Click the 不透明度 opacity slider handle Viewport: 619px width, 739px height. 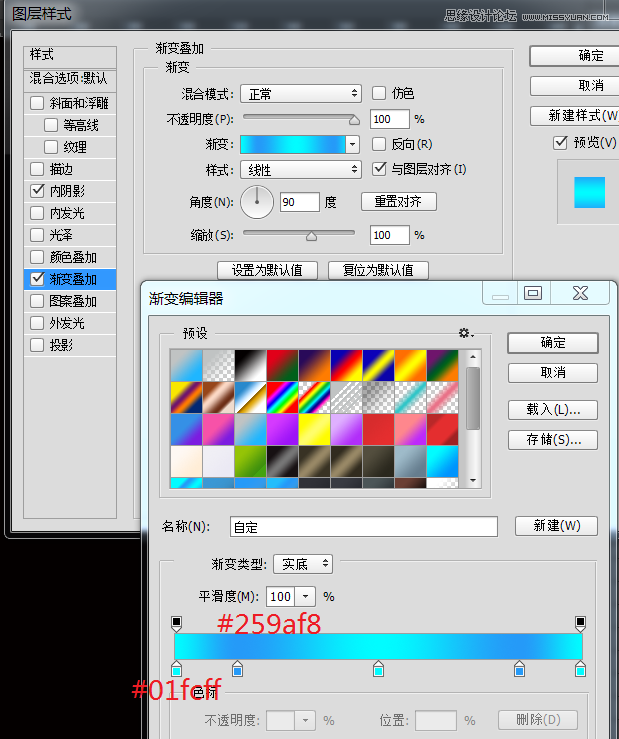click(x=354, y=121)
